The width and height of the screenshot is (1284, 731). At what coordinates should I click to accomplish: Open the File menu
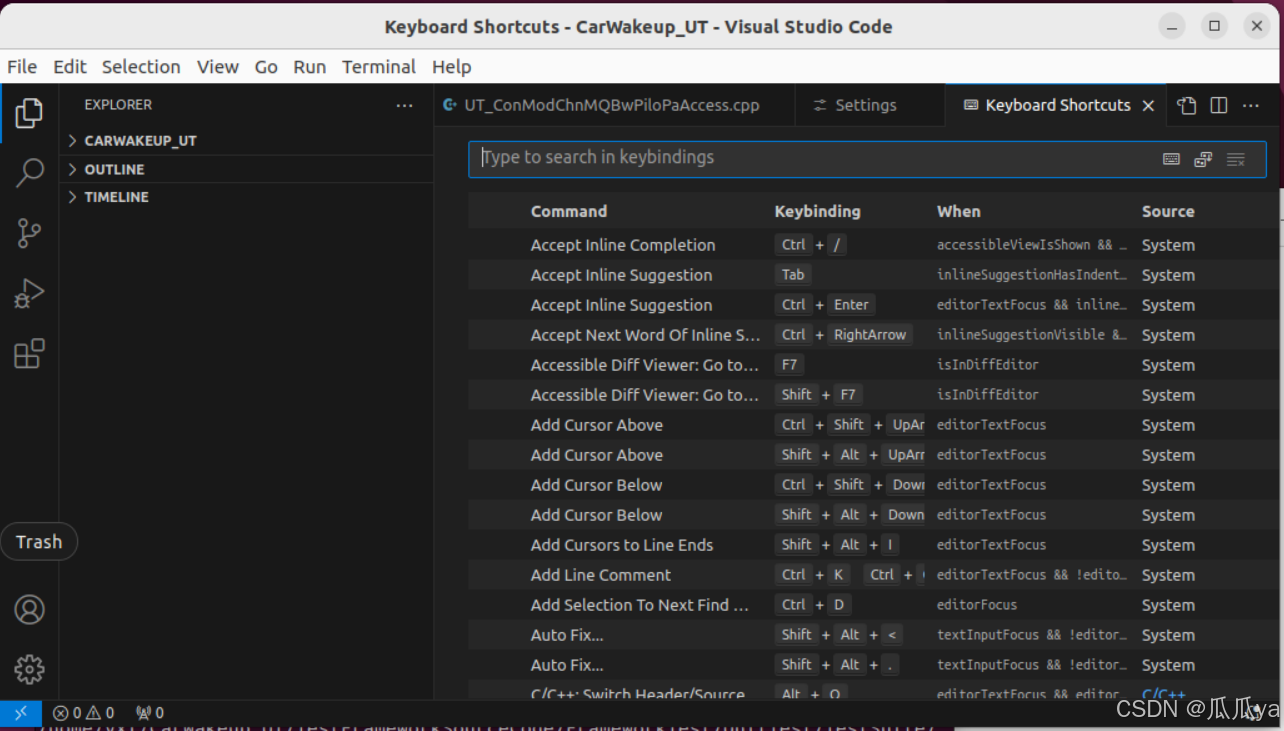[22, 67]
